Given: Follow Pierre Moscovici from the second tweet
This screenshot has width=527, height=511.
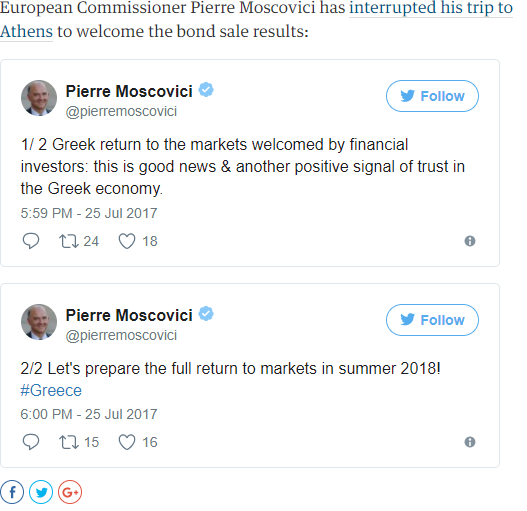Looking at the screenshot, I should click(432, 320).
